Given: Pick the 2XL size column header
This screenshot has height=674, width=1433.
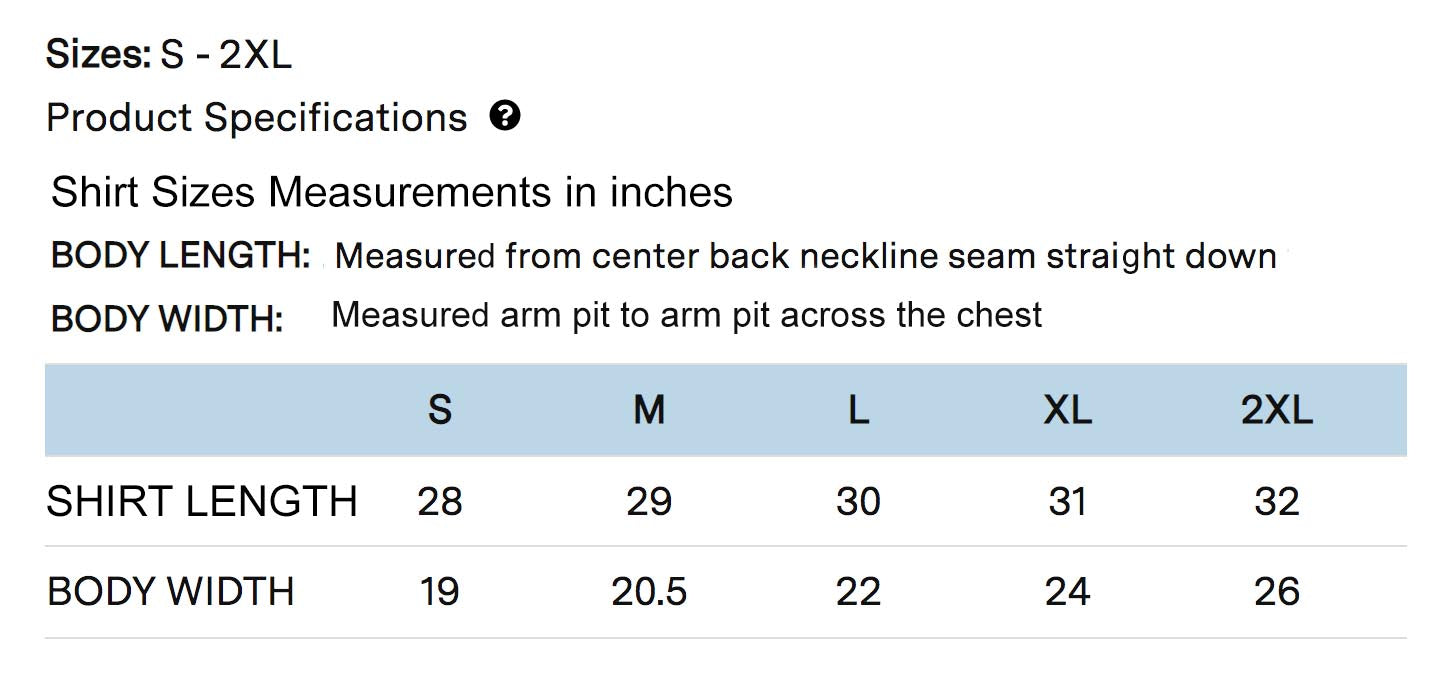Looking at the screenshot, I should coord(1276,410).
